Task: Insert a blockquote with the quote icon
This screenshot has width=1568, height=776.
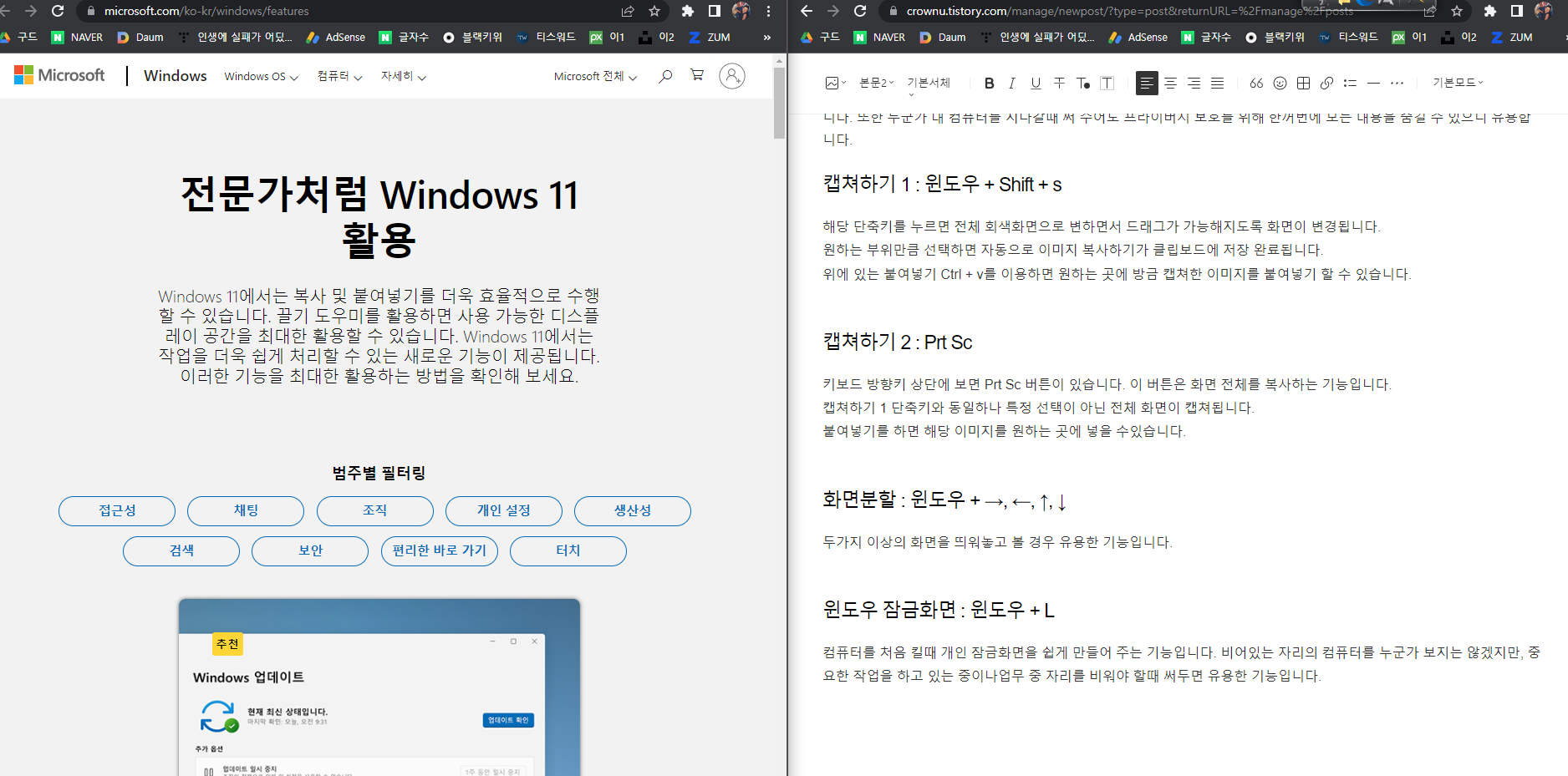Action: [1256, 83]
